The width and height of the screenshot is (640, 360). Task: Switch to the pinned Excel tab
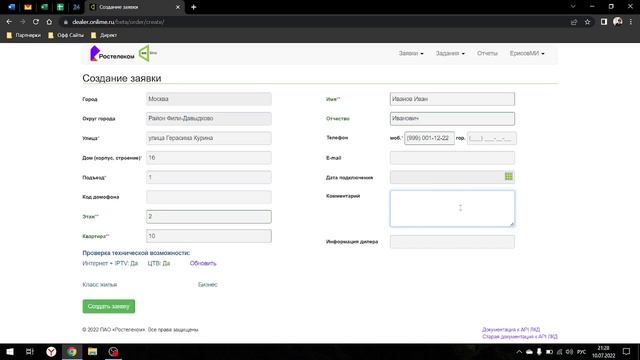(44, 7)
